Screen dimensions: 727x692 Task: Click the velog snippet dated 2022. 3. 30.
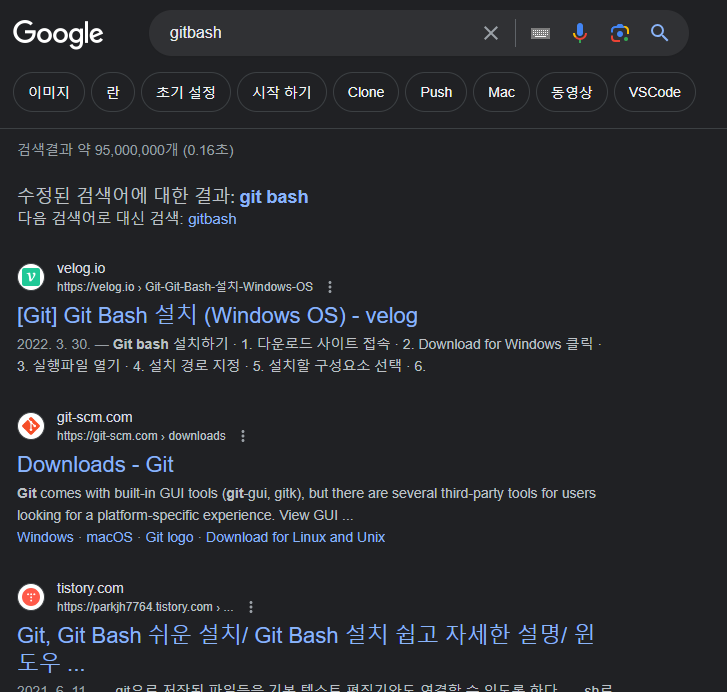click(309, 355)
